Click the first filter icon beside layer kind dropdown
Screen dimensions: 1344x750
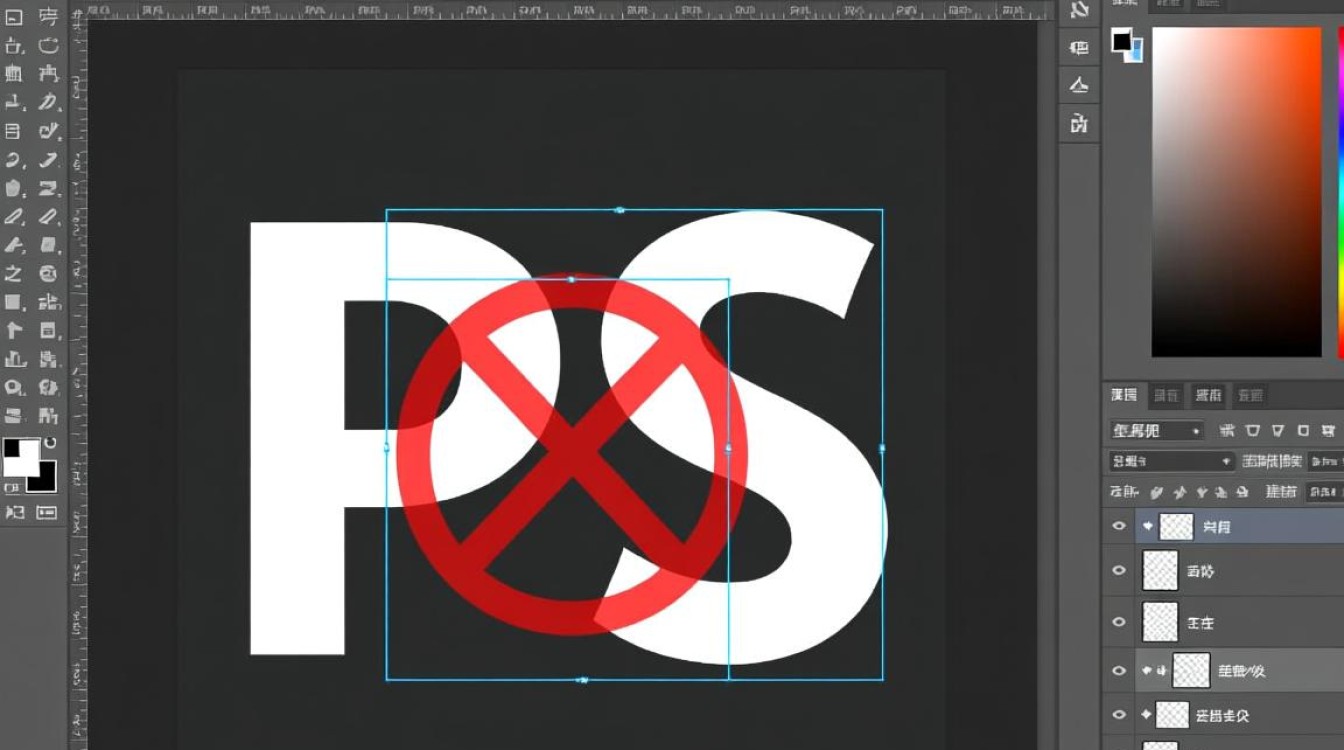click(1227, 431)
